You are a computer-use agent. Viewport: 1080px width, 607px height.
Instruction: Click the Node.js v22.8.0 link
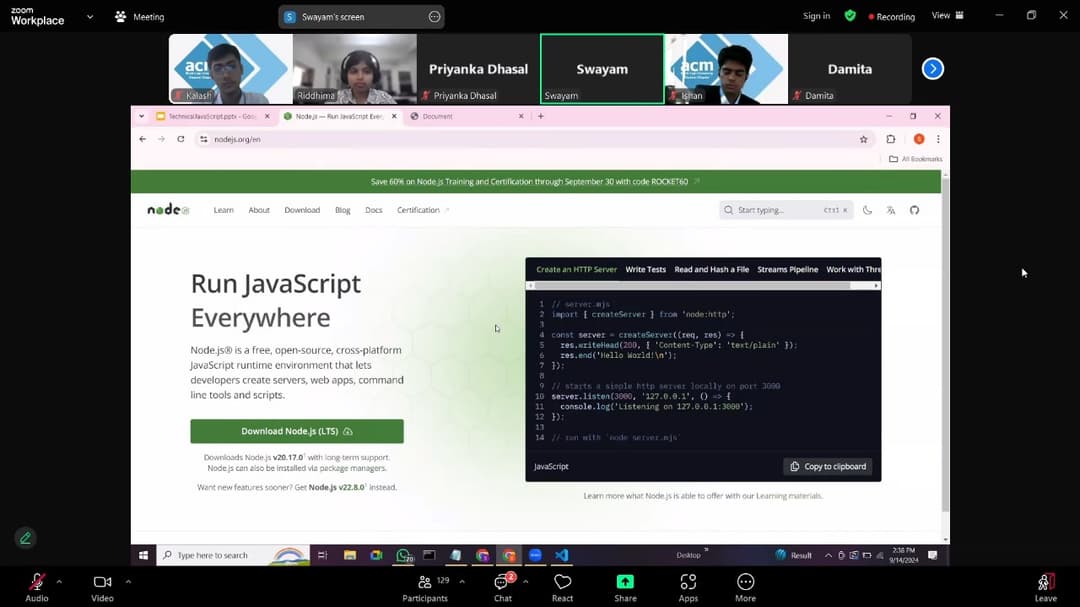pos(337,487)
